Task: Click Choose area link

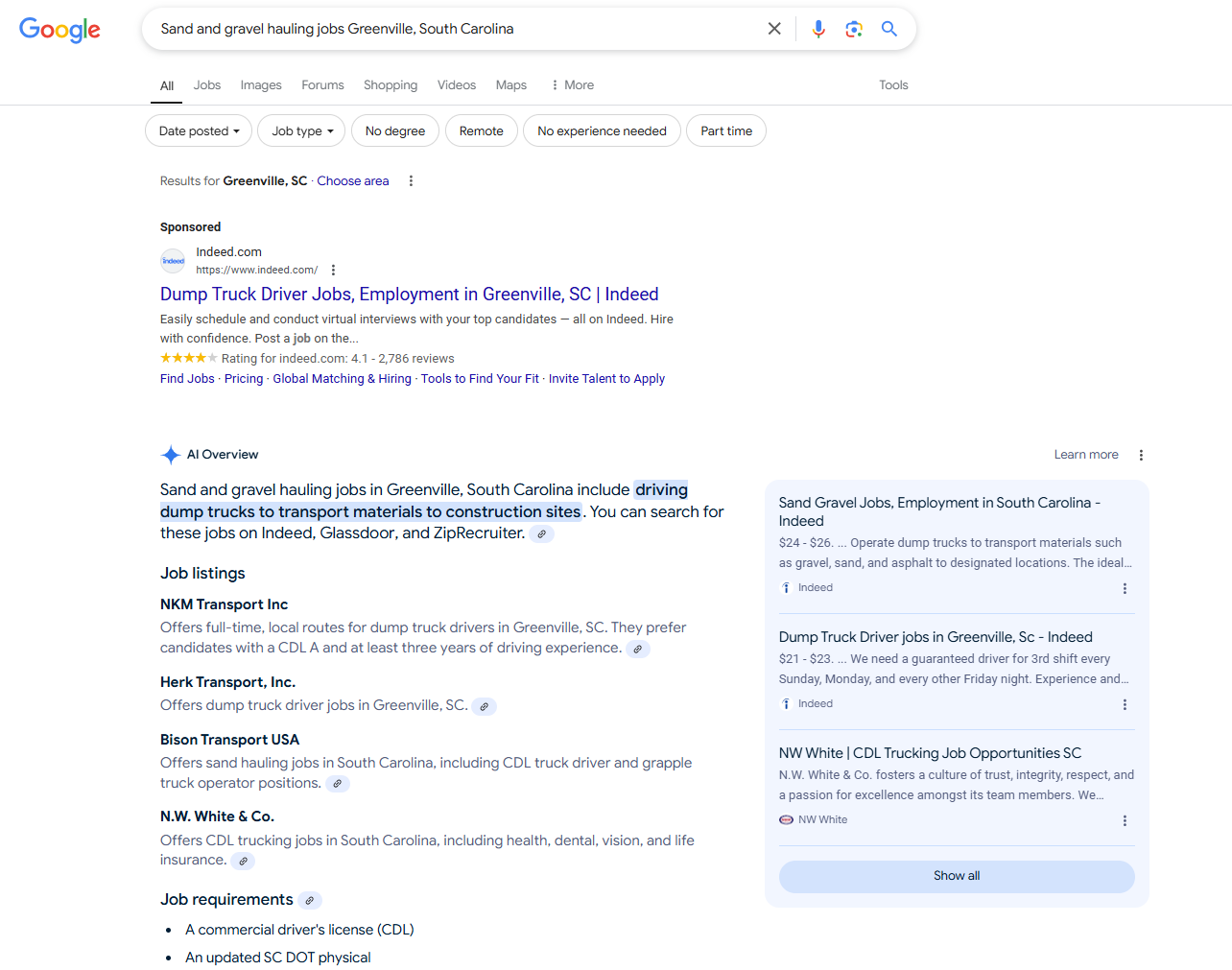Action: (353, 181)
